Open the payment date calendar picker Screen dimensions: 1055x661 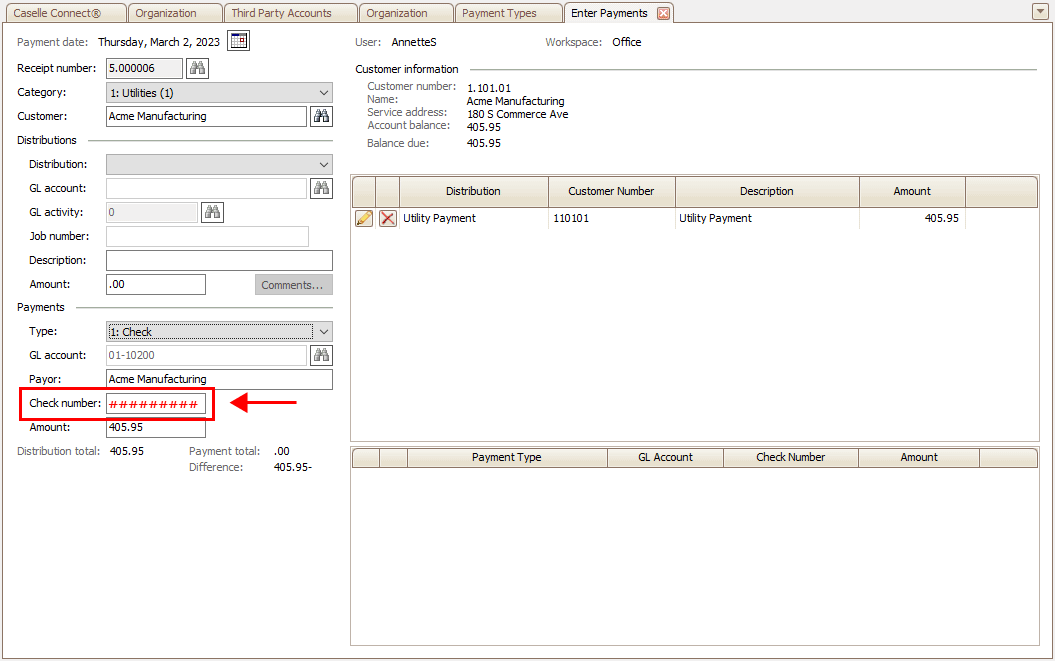click(238, 41)
